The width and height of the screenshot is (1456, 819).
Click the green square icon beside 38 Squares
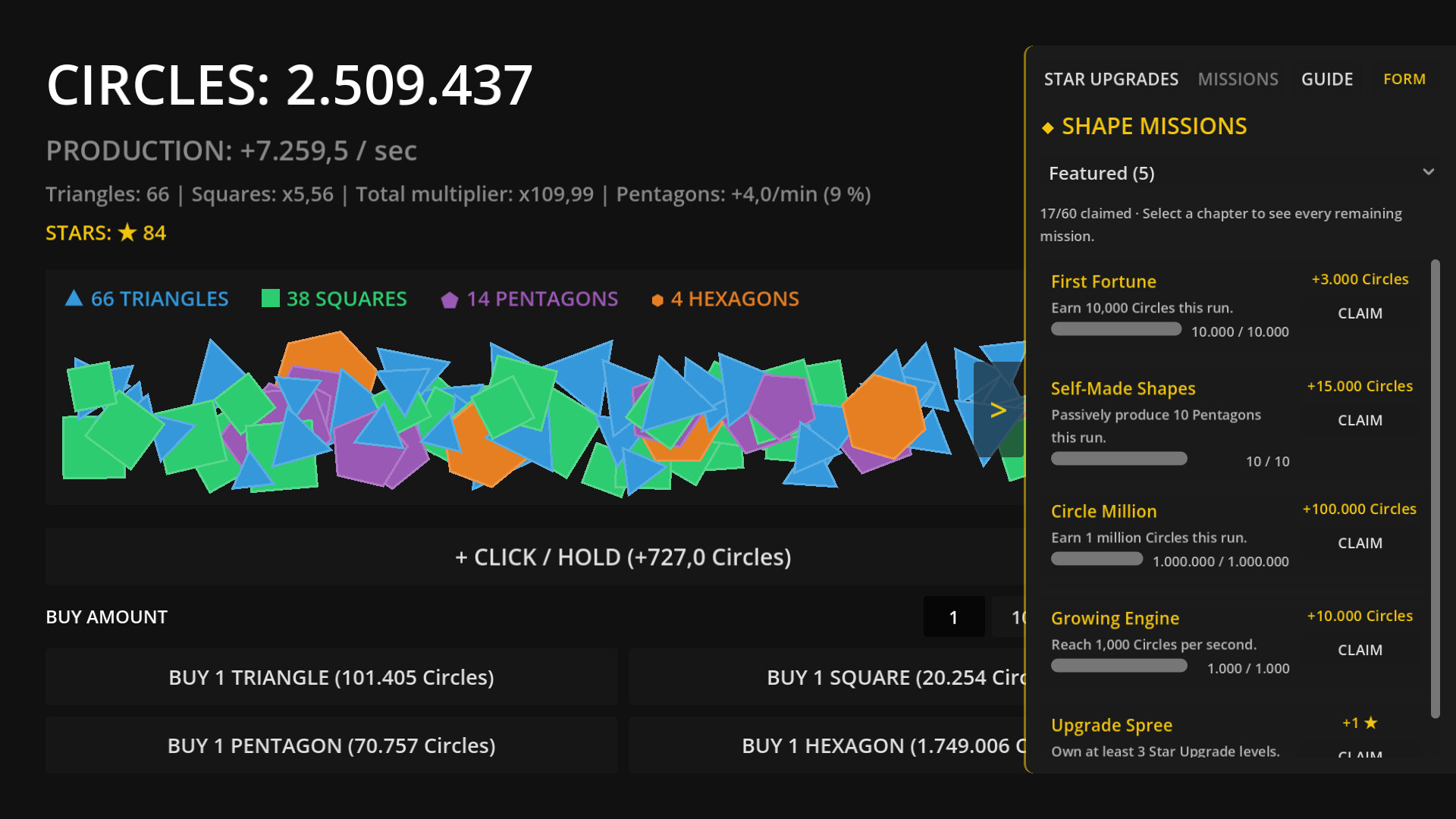(x=271, y=298)
